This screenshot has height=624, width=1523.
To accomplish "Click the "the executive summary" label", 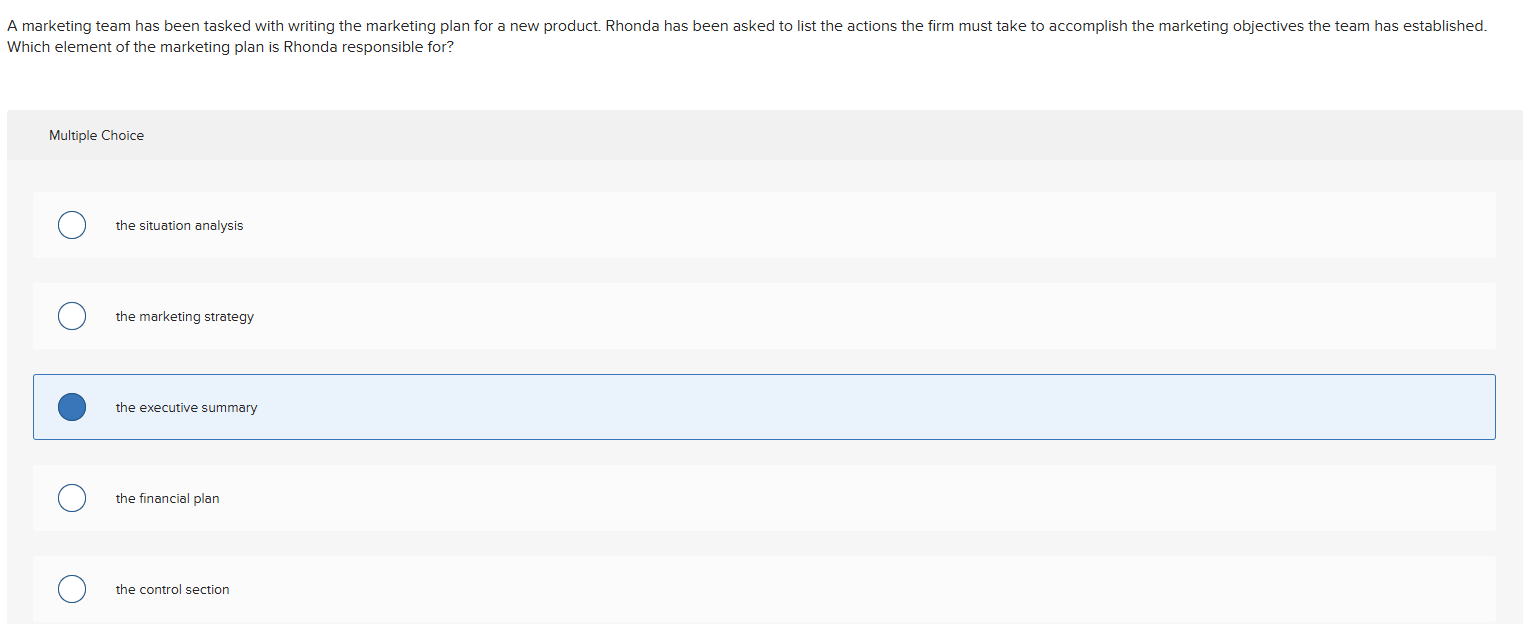I will click(186, 408).
